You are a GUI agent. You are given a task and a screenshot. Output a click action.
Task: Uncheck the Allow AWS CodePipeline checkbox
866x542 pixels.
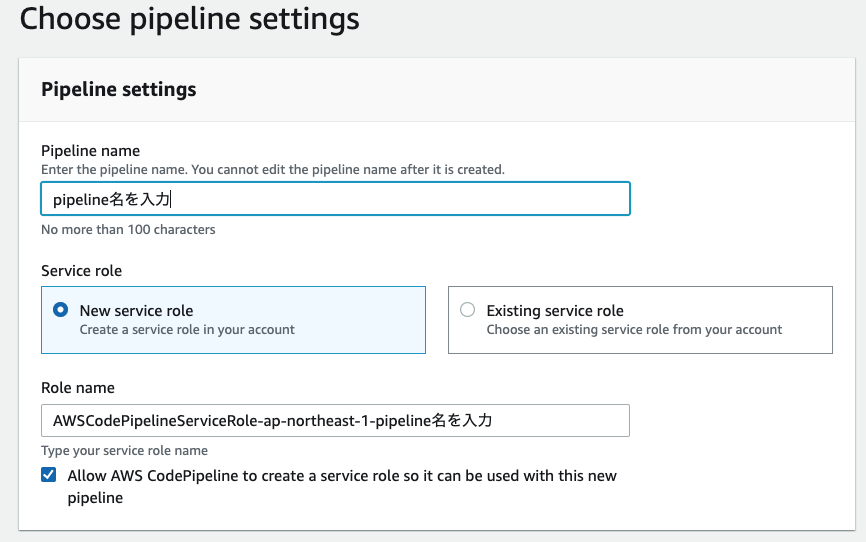(x=49, y=476)
